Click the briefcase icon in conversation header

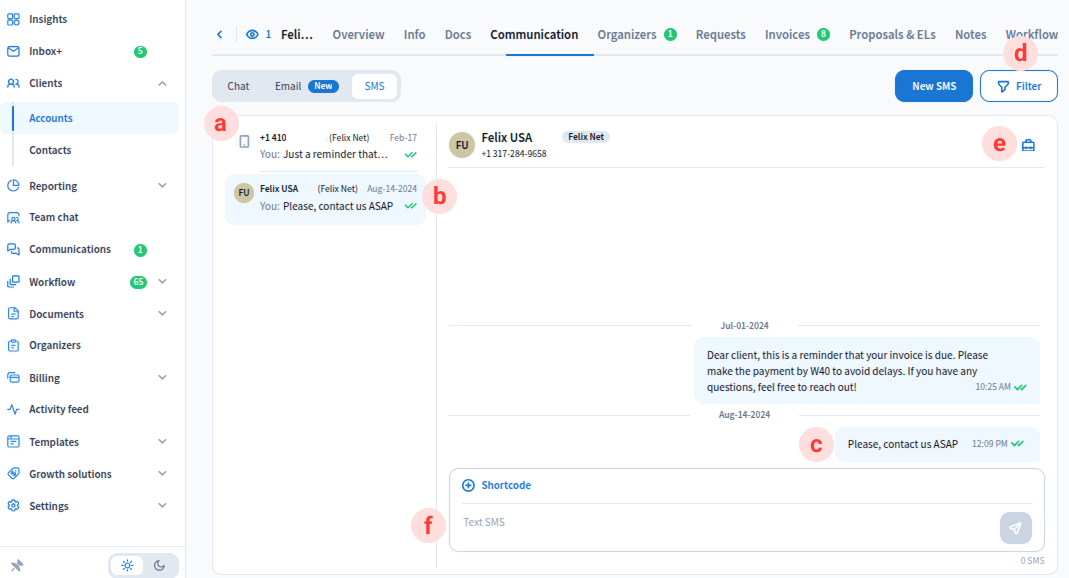tap(1028, 145)
